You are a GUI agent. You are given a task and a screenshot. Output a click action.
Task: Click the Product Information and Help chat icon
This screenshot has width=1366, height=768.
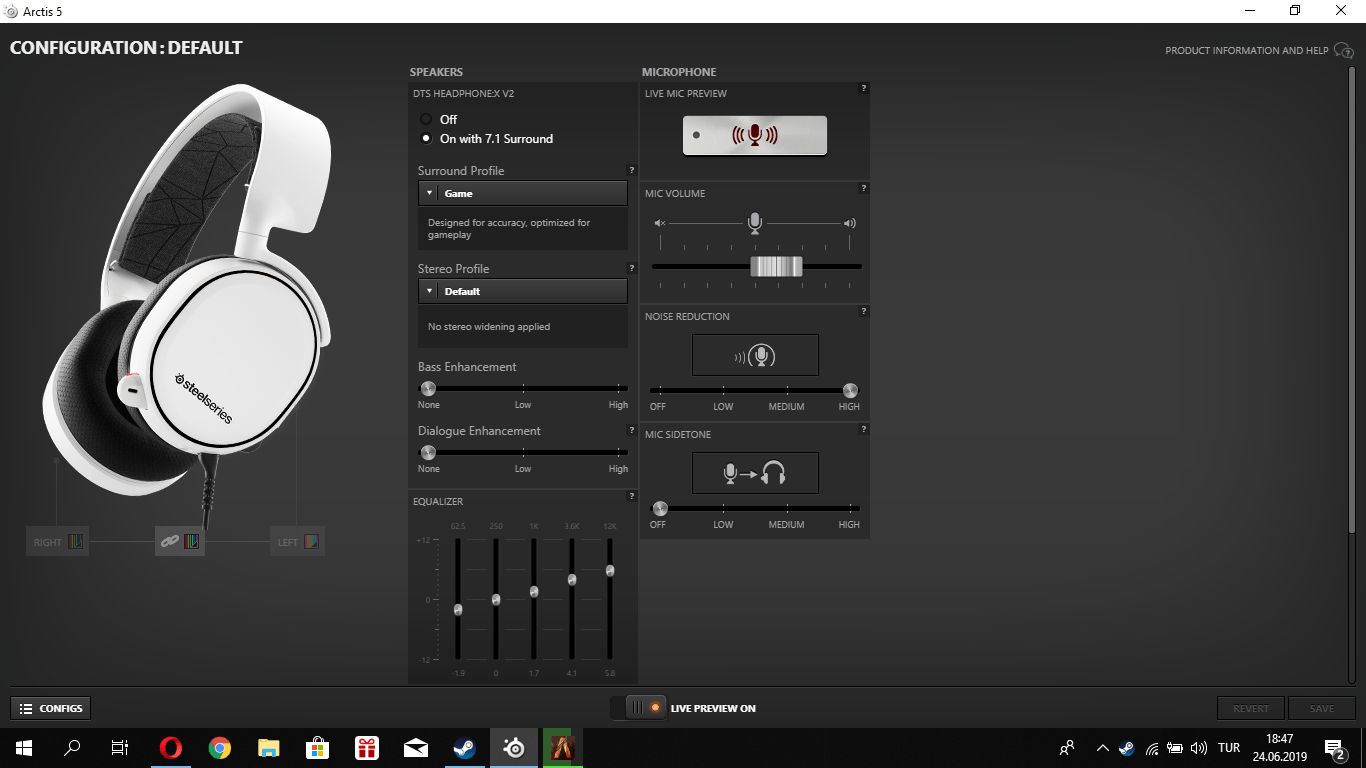point(1344,51)
